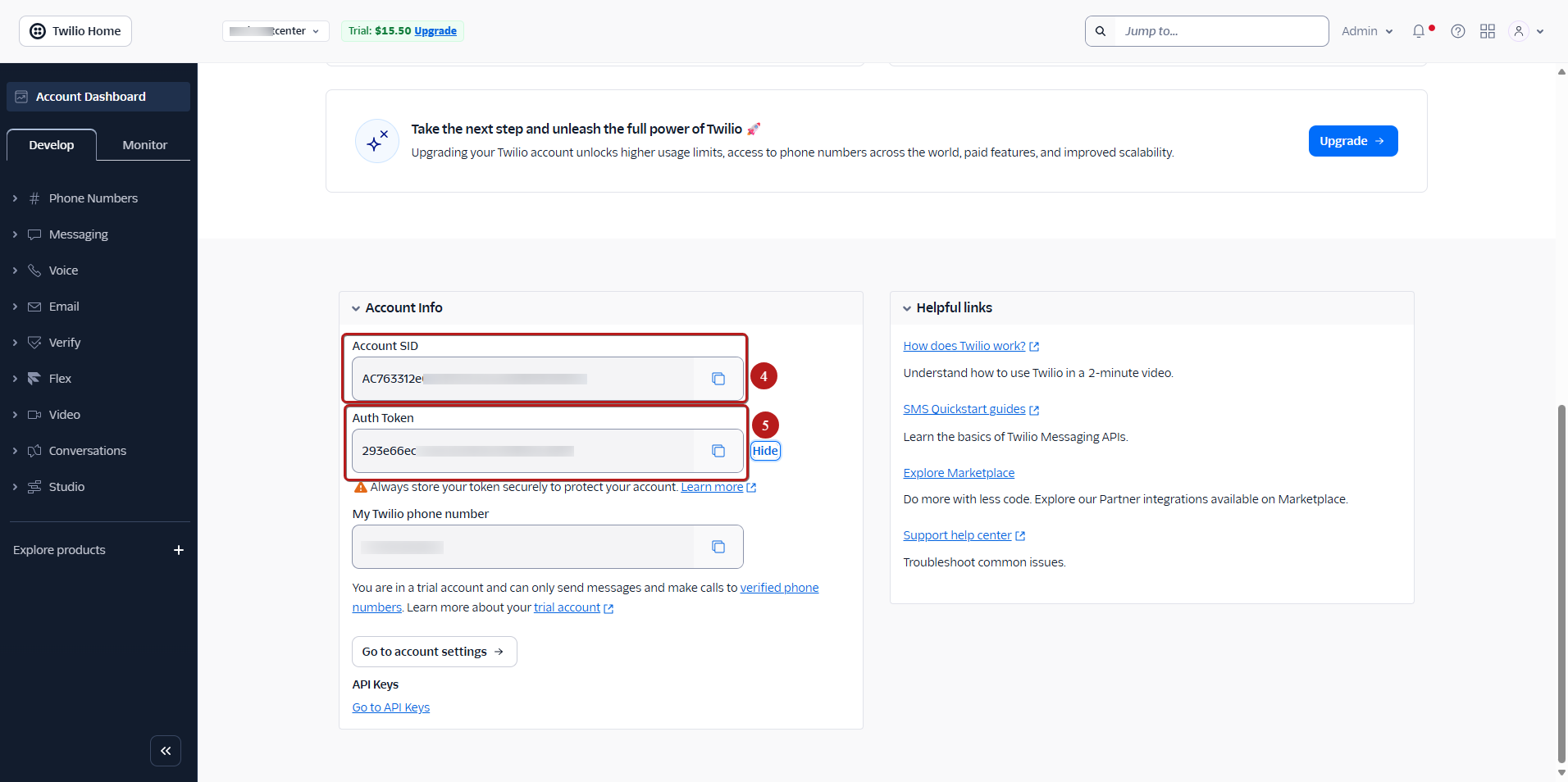Viewport: 1568px width, 782px height.
Task: Click the upgrade banner sparkle icon
Action: pyautogui.click(x=377, y=141)
